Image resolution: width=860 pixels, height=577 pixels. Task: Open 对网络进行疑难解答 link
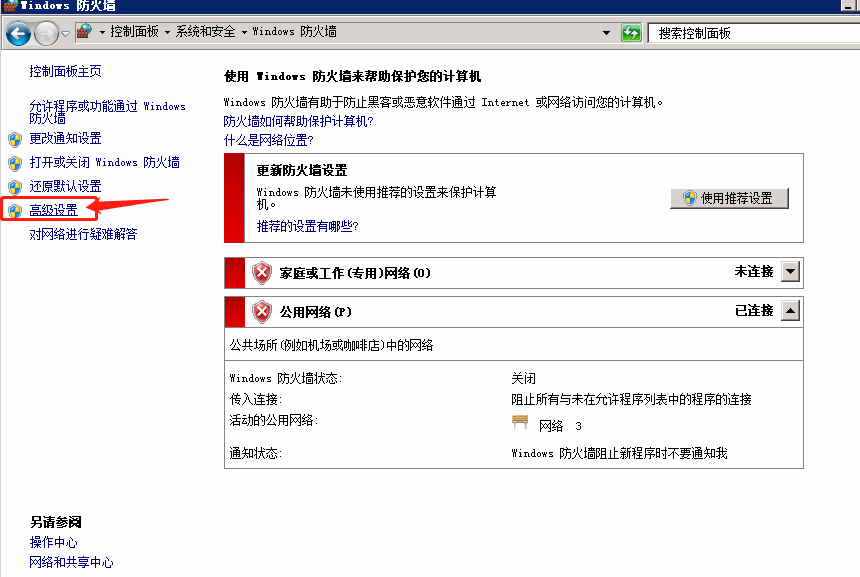(x=83, y=234)
